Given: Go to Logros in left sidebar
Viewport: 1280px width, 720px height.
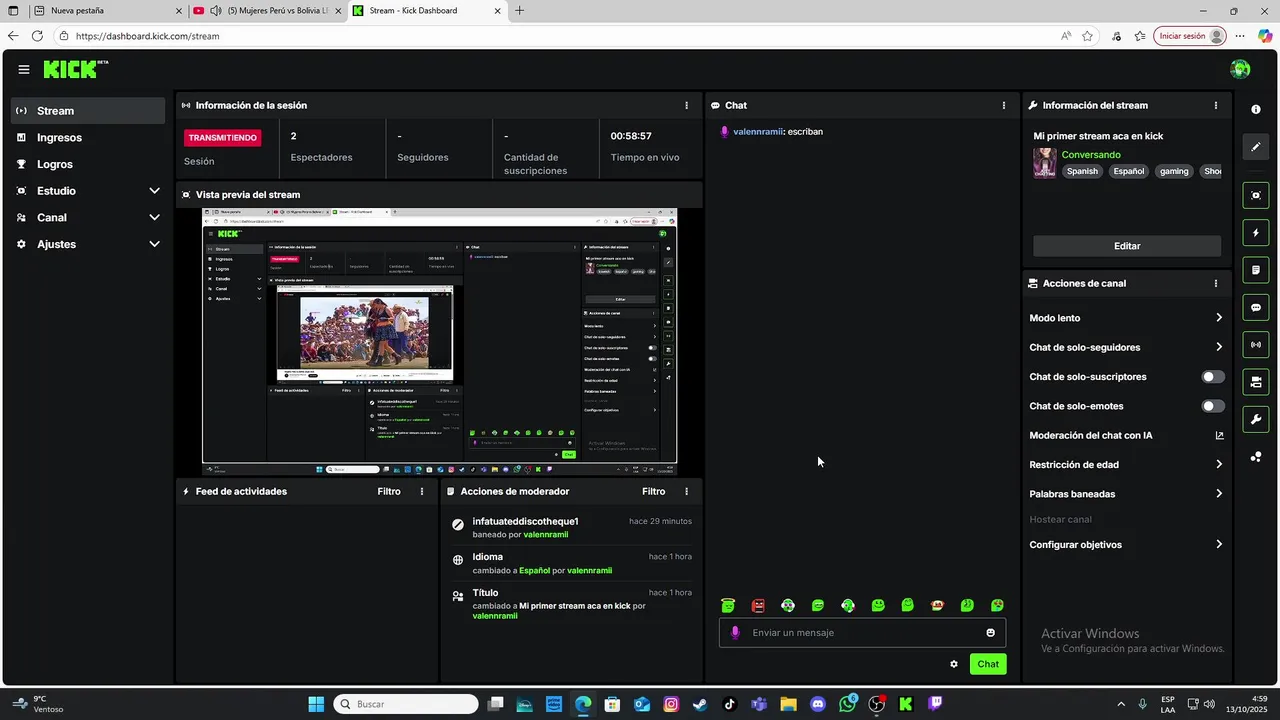Looking at the screenshot, I should [x=88, y=164].
